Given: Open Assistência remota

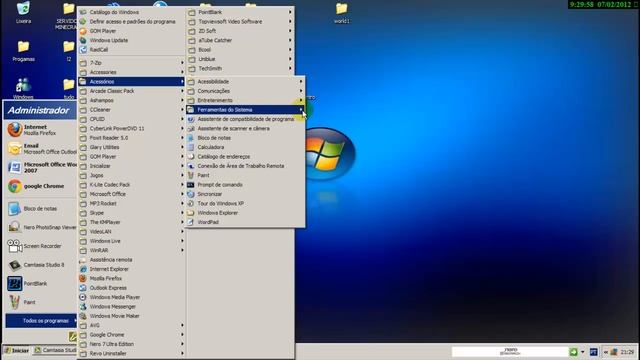Looking at the screenshot, I should pos(131,260).
